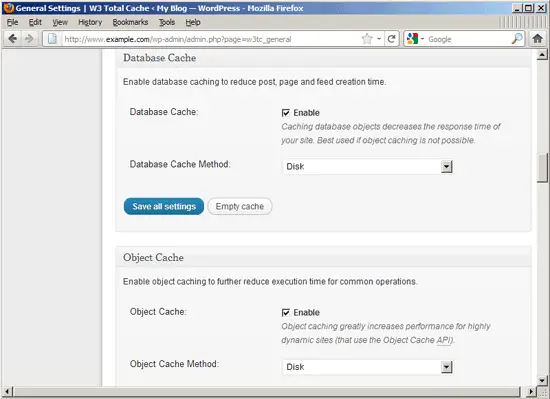The width and height of the screenshot is (550, 399).
Task: Open the File menu
Action: click(12, 22)
